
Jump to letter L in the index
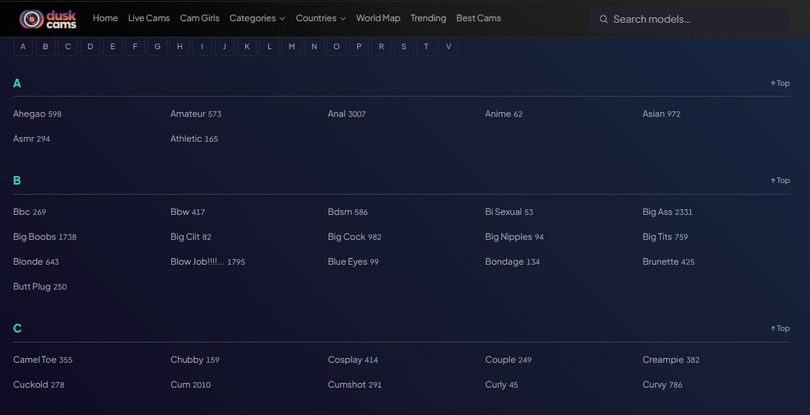pos(269,47)
